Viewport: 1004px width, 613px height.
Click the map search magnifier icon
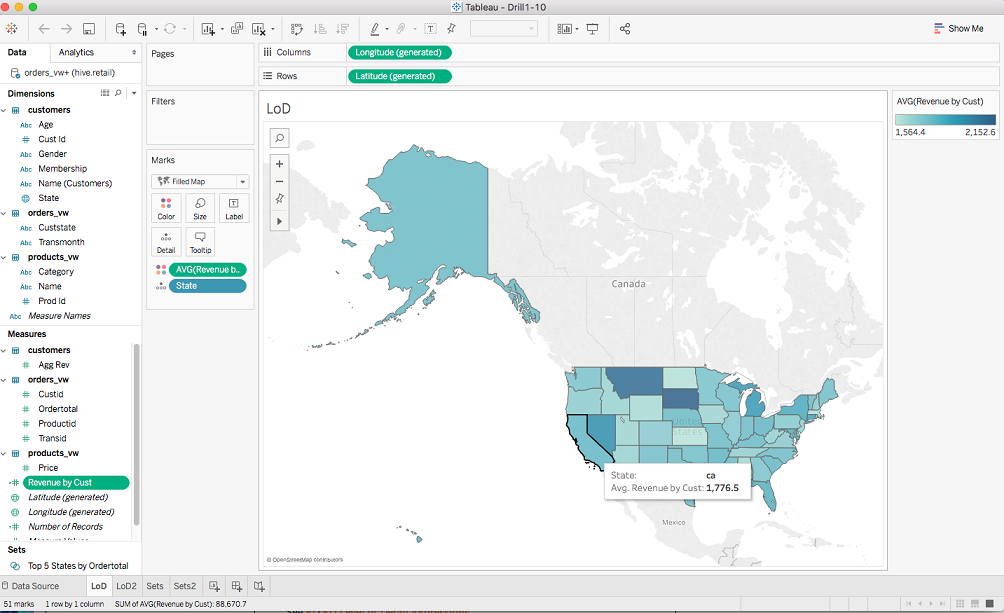click(280, 138)
